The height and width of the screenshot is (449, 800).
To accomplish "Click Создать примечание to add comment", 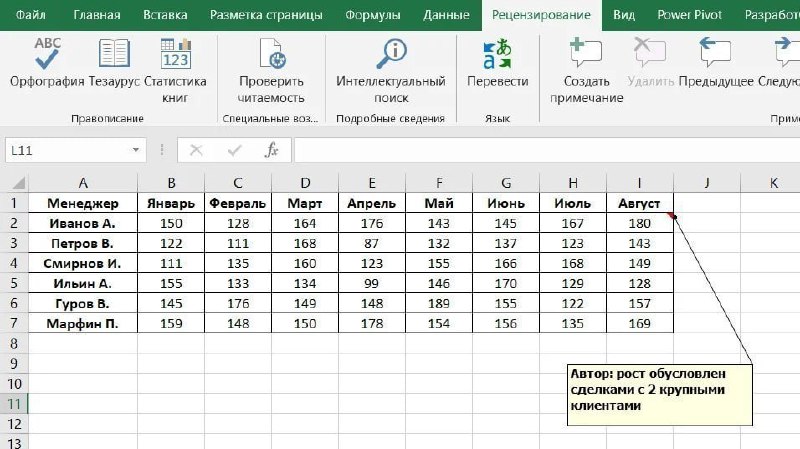I will (586, 70).
